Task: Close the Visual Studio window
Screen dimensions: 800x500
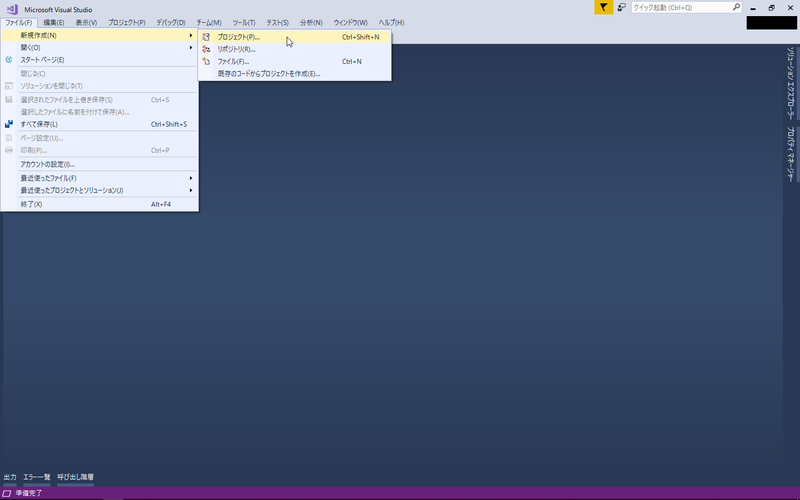Action: [790, 8]
